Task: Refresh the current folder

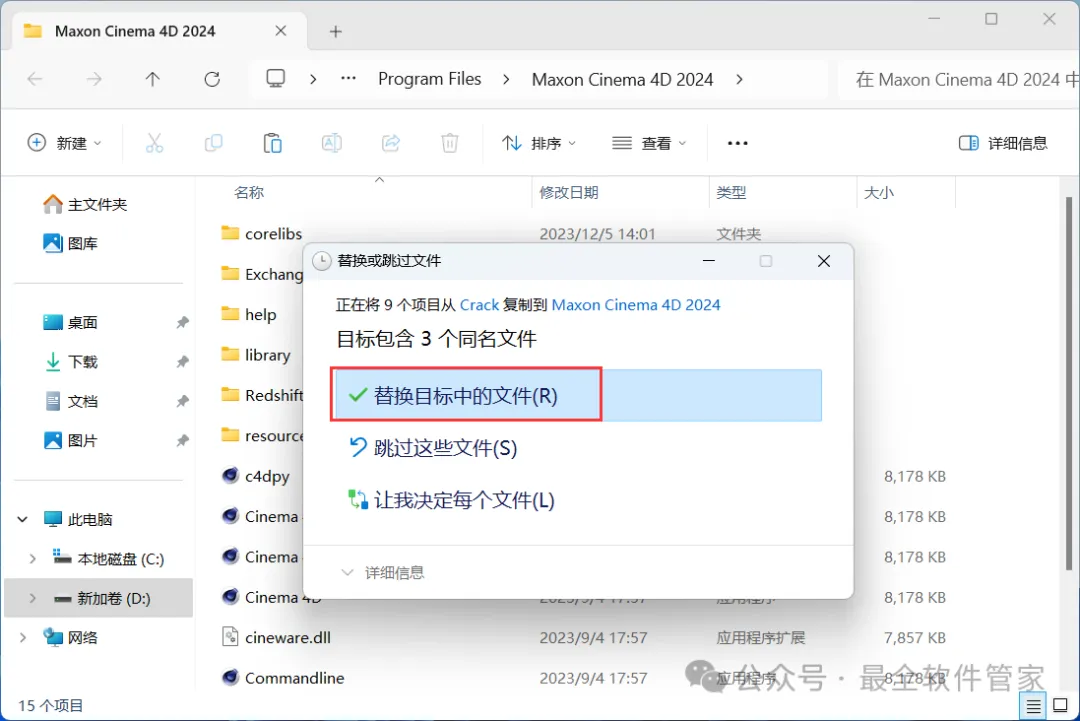Action: (212, 79)
